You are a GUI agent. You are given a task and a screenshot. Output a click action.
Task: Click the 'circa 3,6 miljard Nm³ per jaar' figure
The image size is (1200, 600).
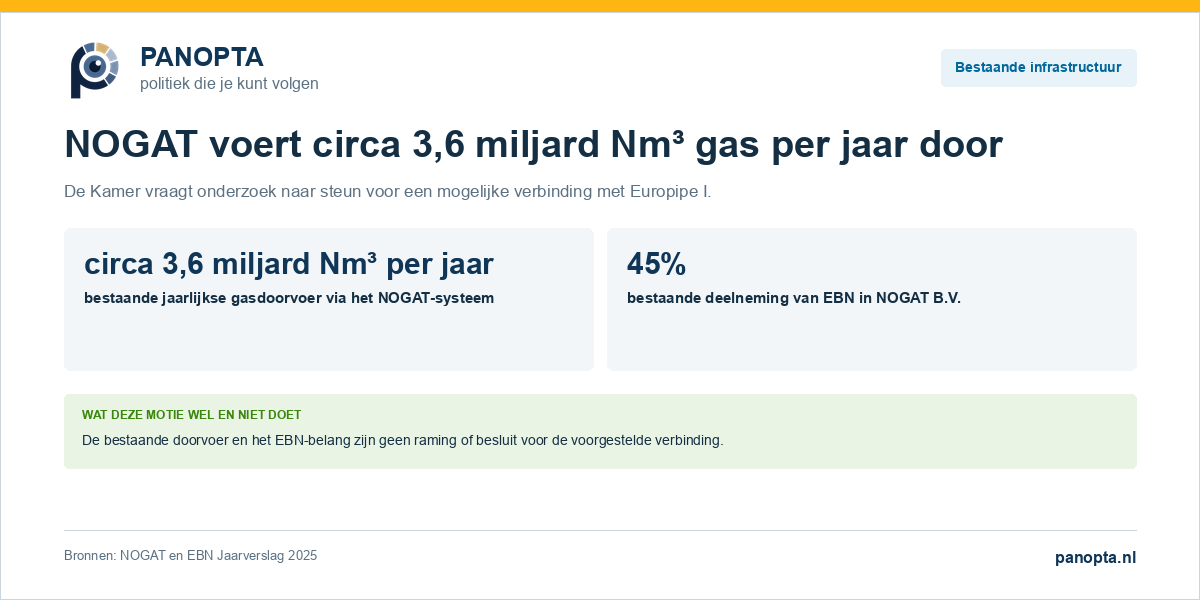289,264
